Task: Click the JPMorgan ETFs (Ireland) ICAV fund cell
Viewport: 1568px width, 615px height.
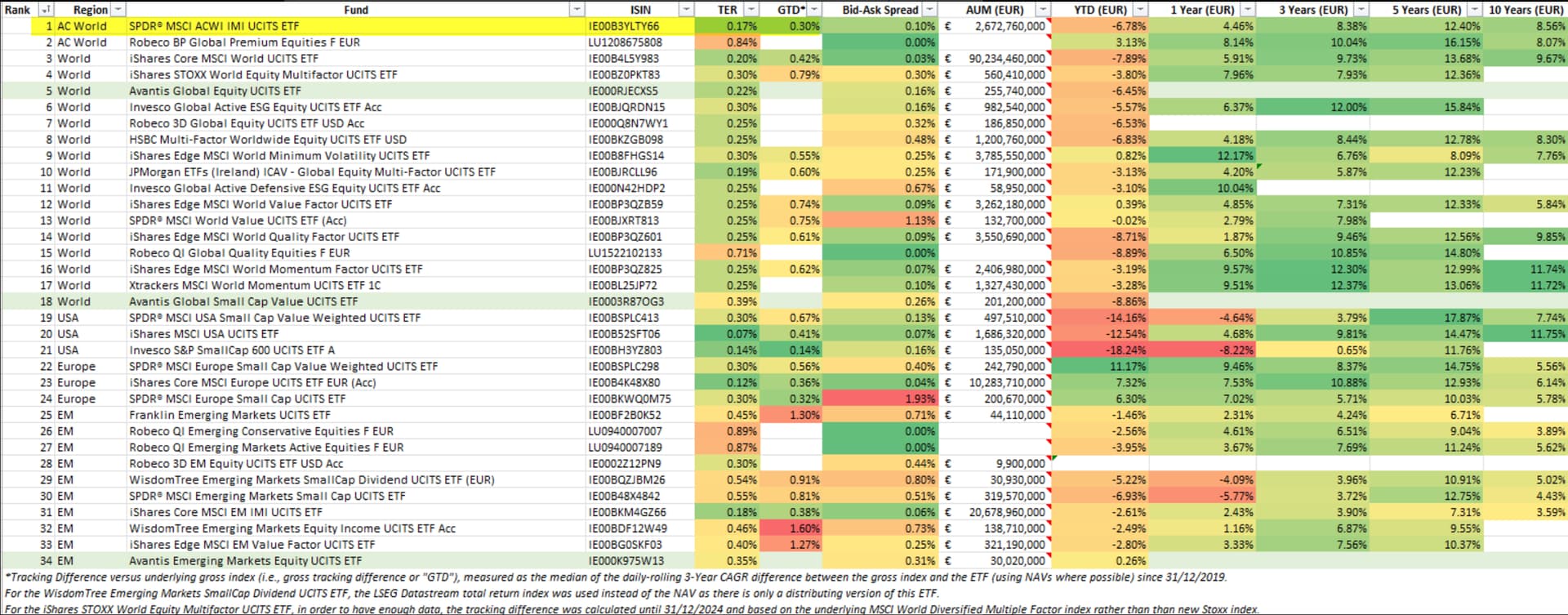Action: [356, 172]
